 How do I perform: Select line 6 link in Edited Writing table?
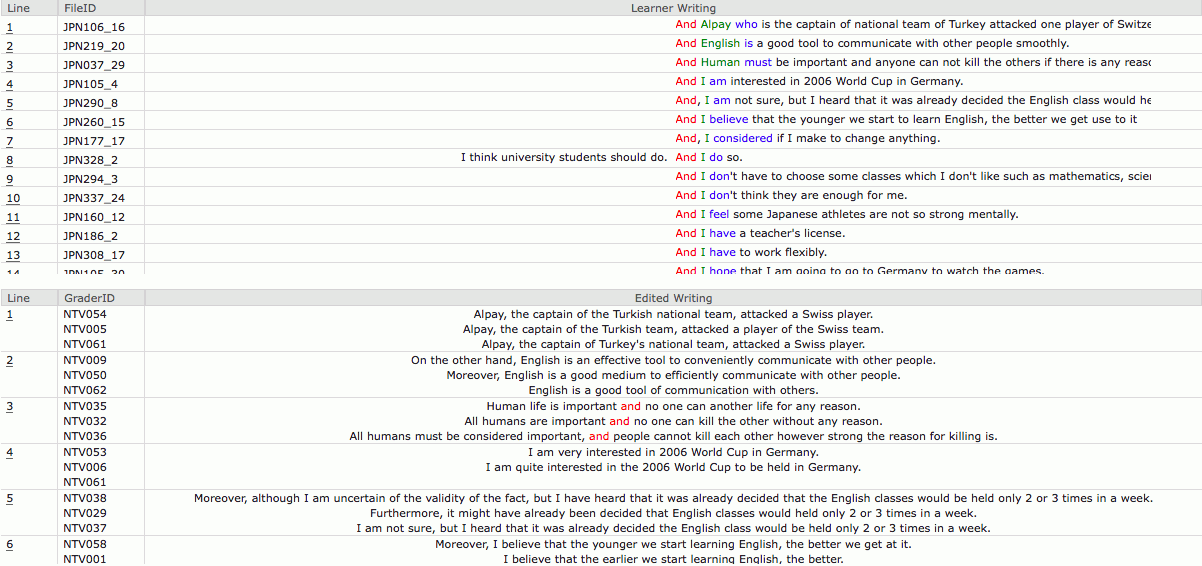[x=10, y=544]
